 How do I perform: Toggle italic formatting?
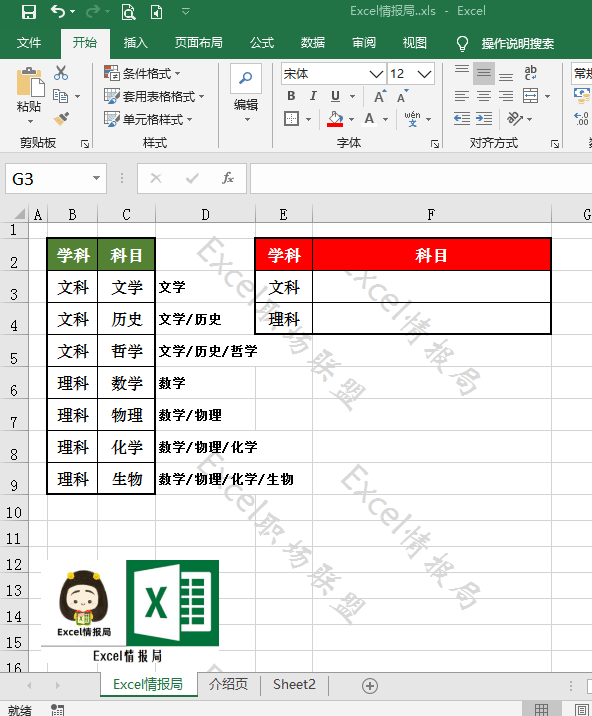[x=313, y=96]
